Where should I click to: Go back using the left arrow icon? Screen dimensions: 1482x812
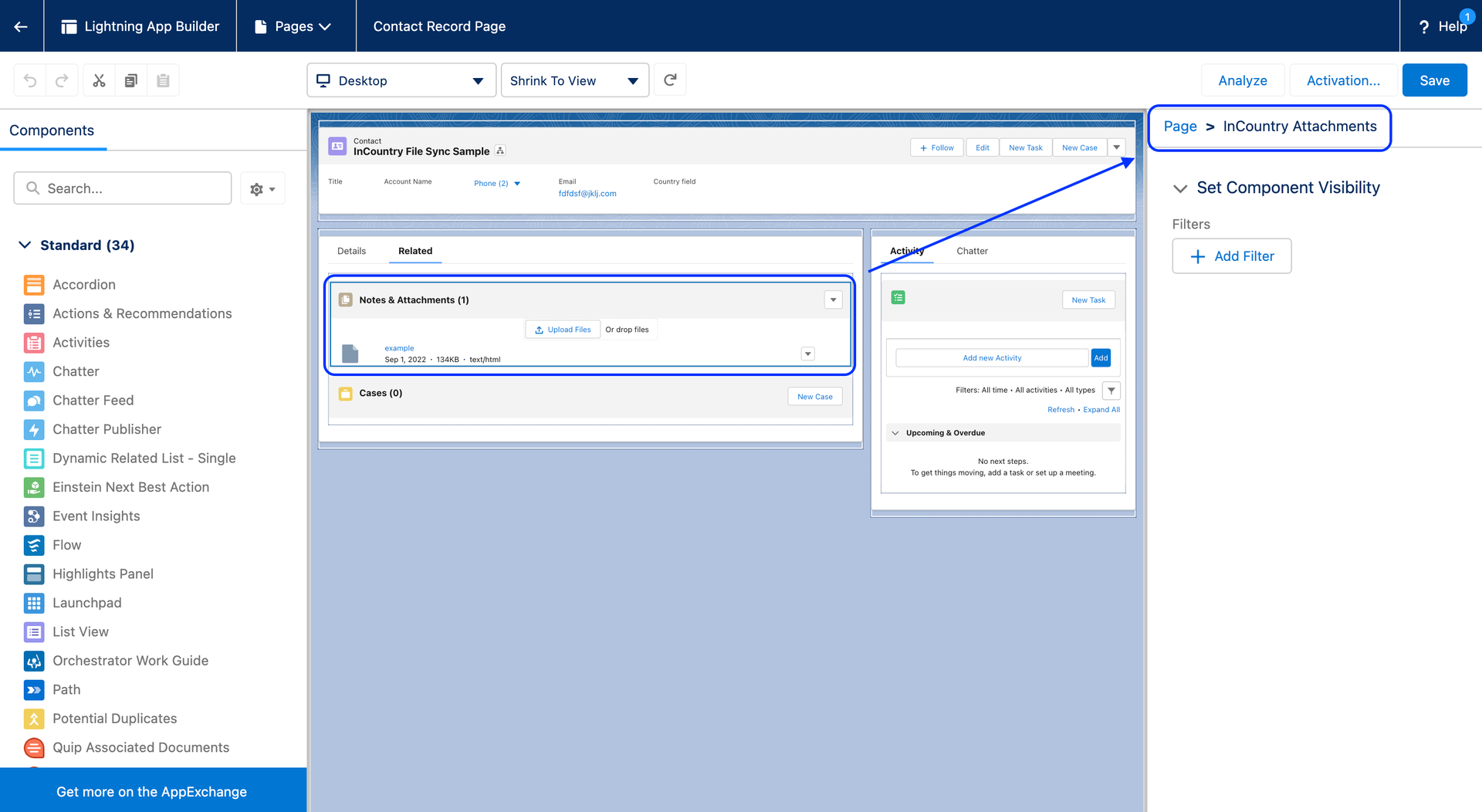[x=21, y=26]
